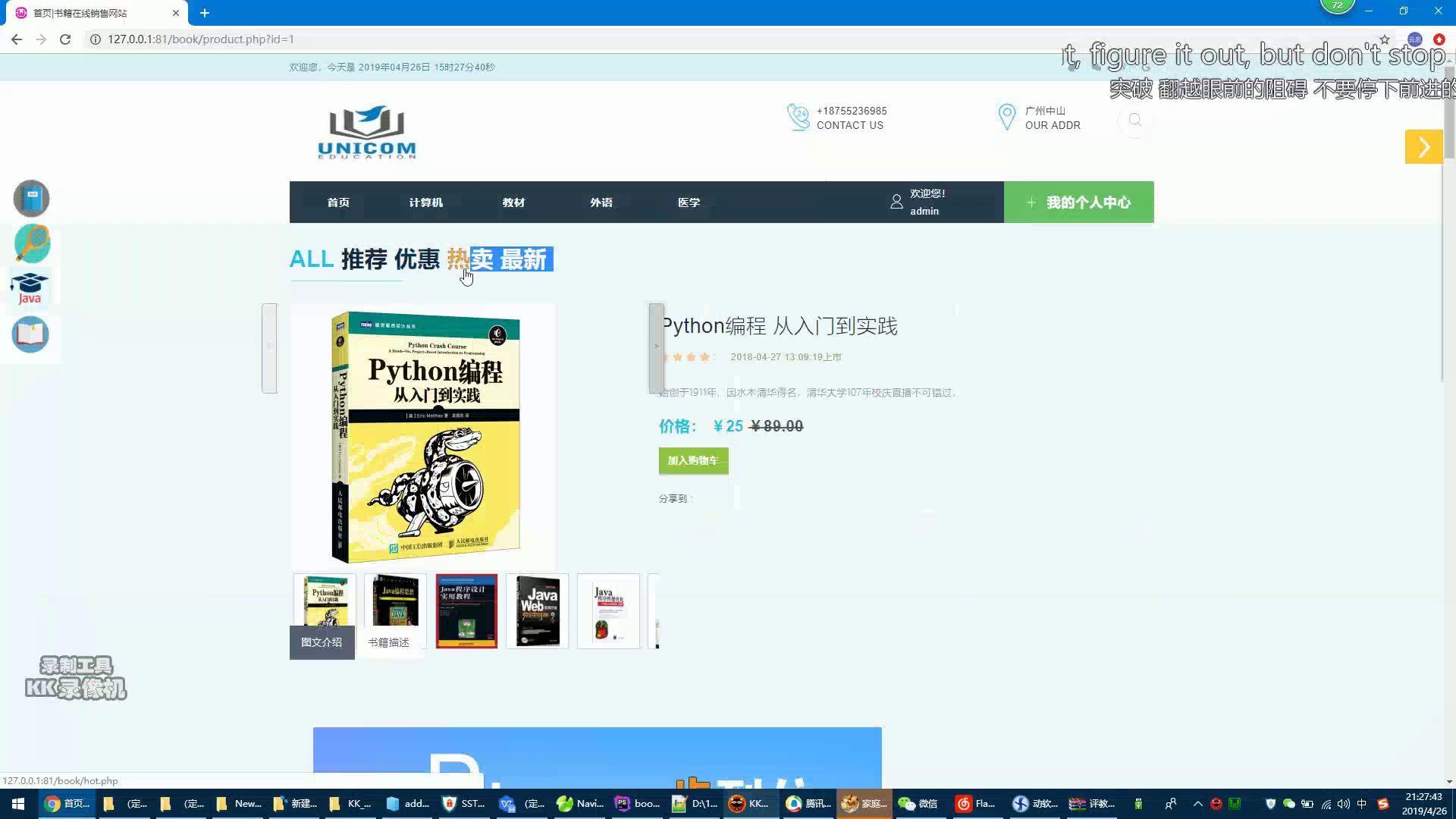Open 计算机 category in navigation bar

click(x=425, y=202)
